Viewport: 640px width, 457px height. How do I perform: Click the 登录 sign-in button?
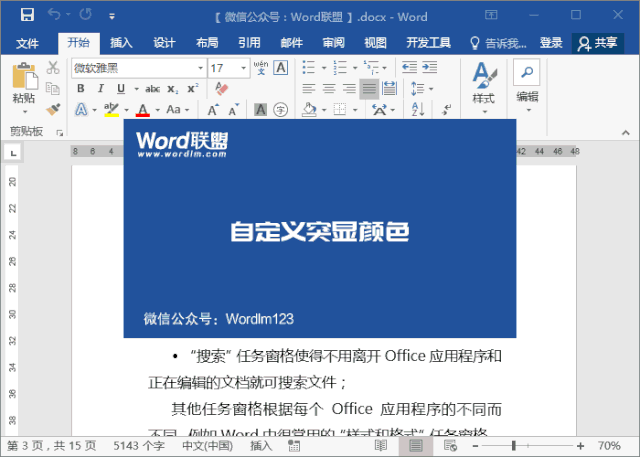(551, 42)
